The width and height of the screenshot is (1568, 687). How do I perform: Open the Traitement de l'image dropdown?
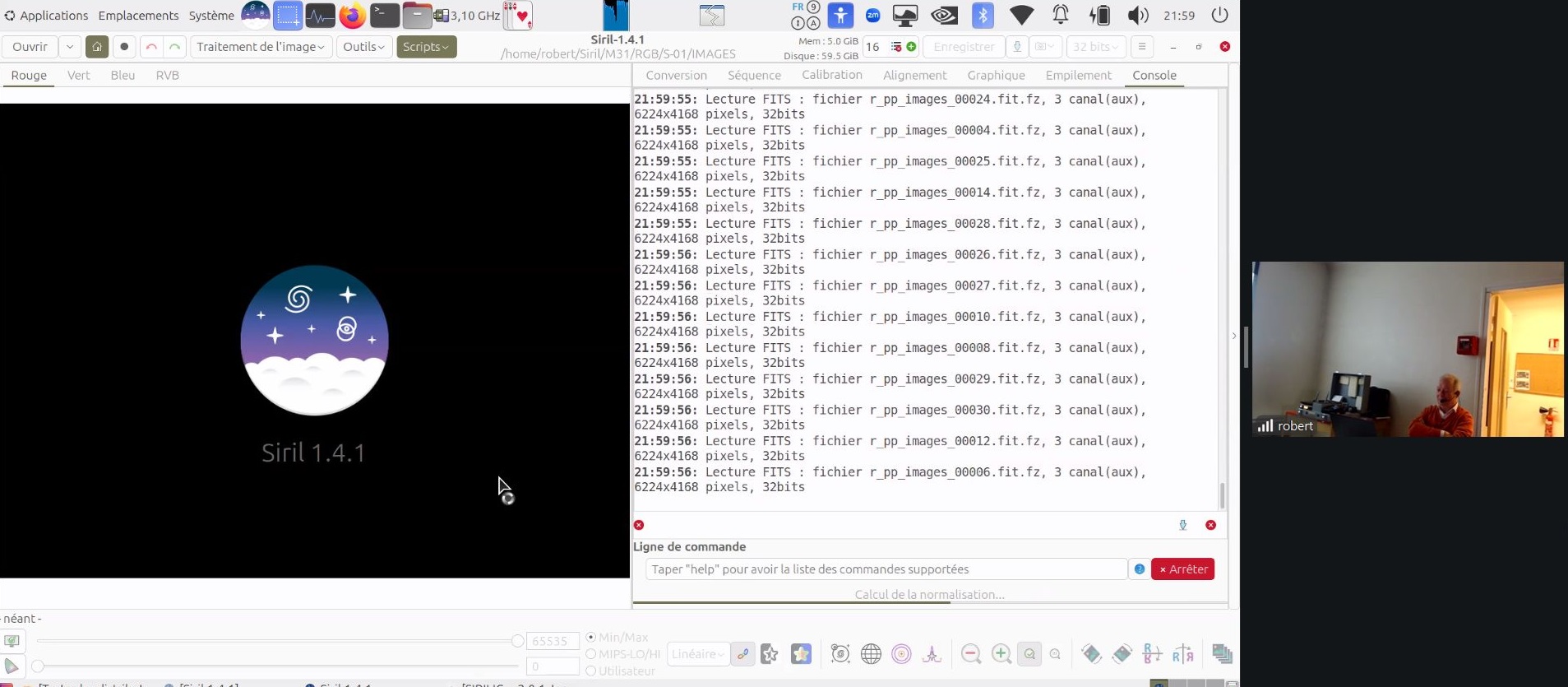point(261,47)
